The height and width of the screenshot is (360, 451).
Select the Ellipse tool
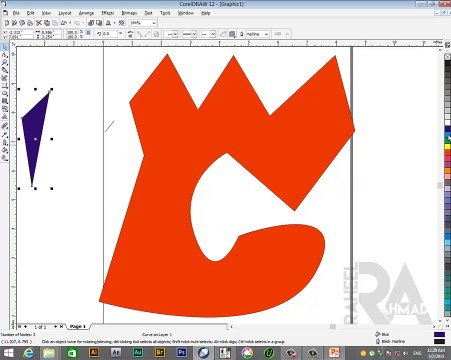[x=4, y=93]
